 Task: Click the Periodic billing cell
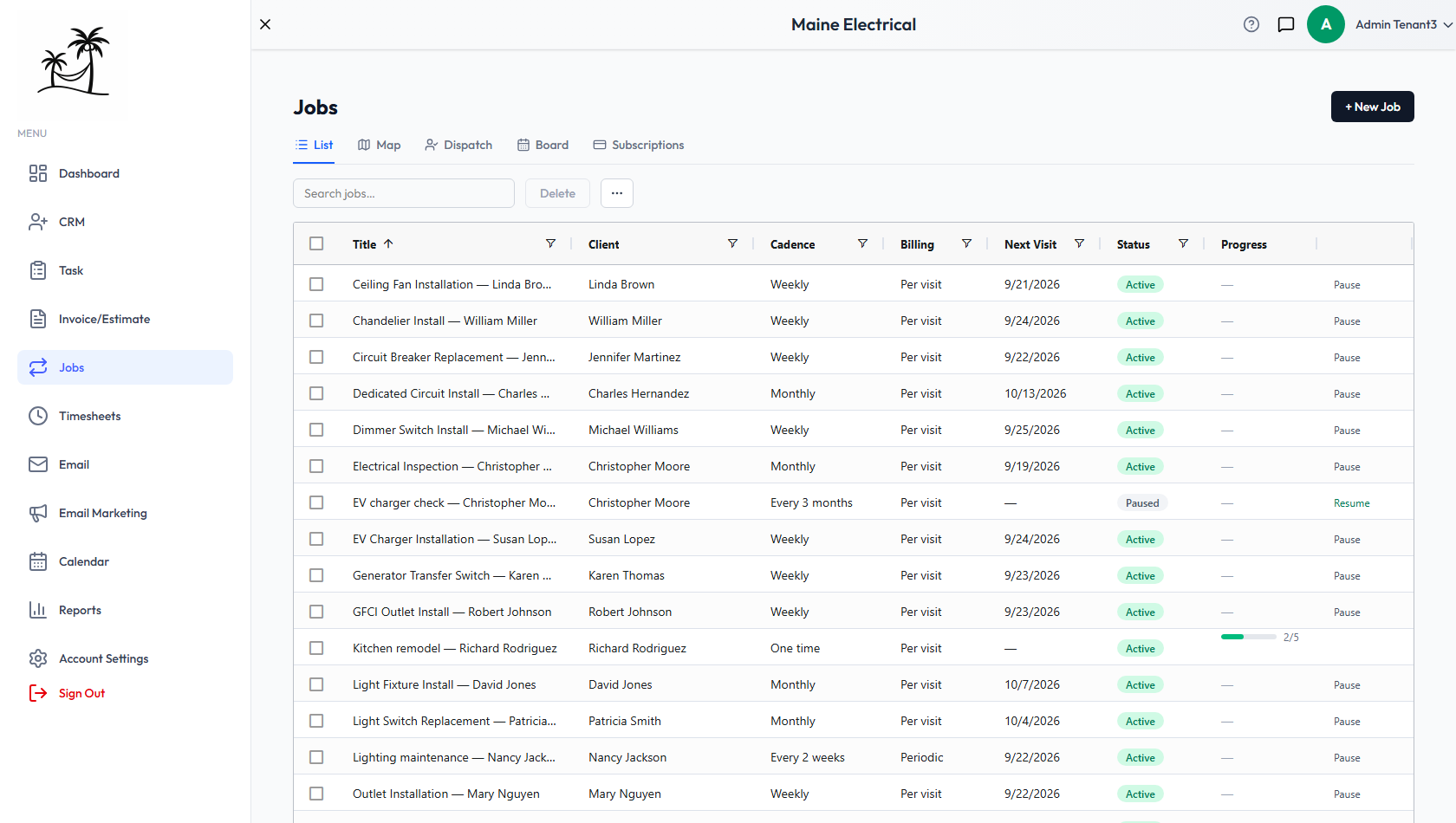(921, 757)
